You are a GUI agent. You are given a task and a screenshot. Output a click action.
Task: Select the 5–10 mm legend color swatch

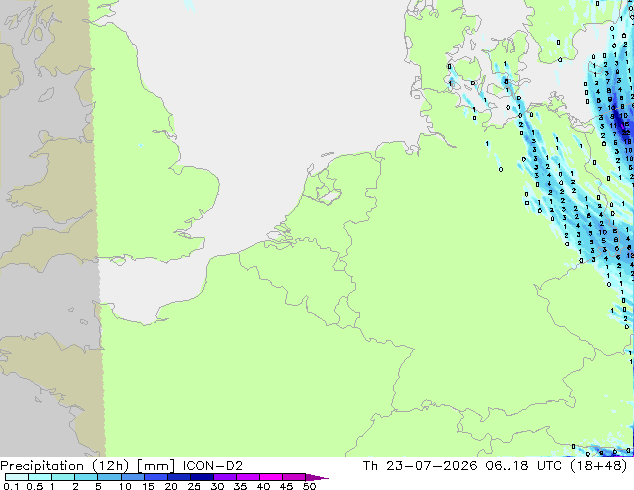(109, 477)
